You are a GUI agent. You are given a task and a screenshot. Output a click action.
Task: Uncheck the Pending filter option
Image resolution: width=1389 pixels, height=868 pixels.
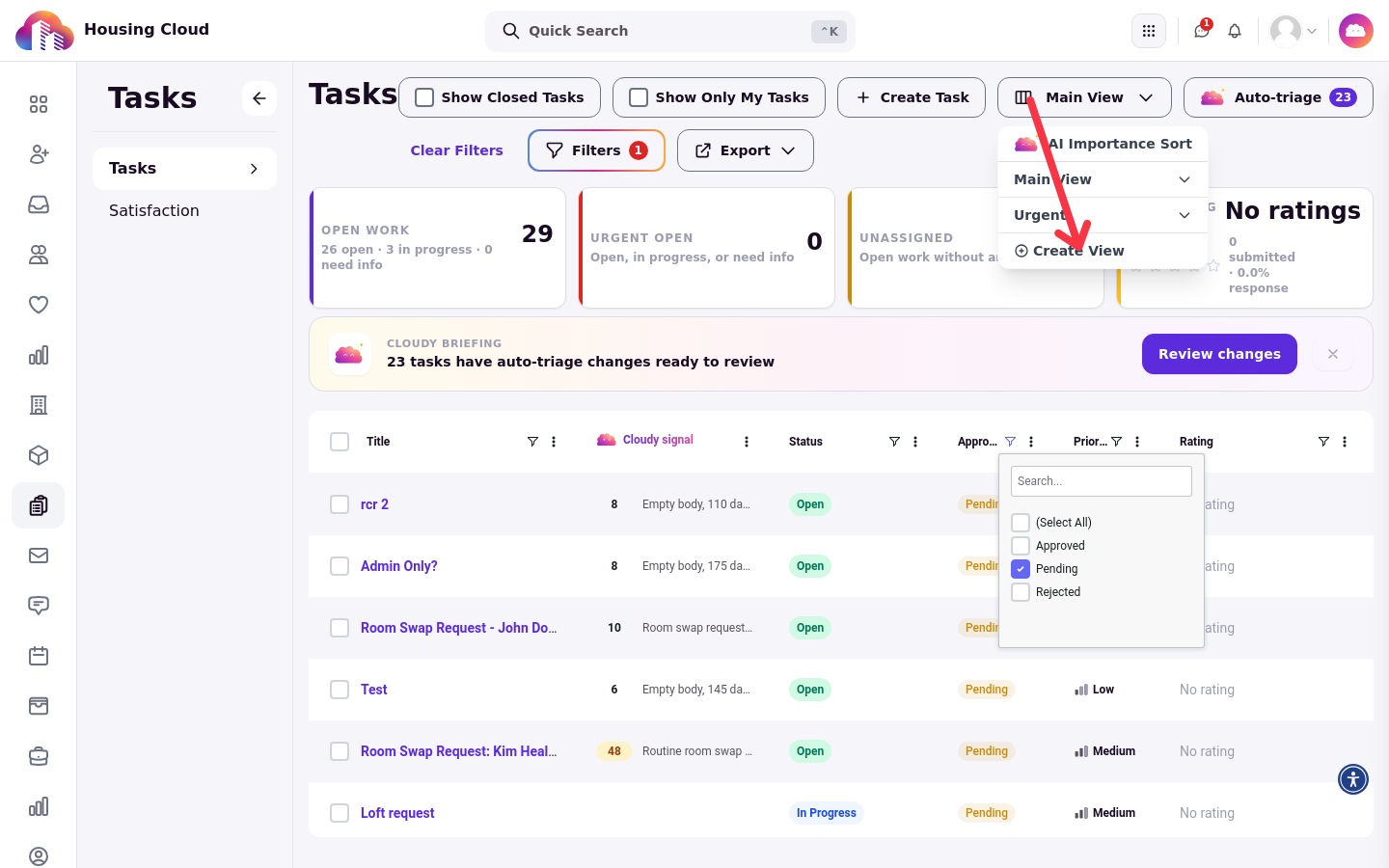pyautogui.click(x=1021, y=569)
